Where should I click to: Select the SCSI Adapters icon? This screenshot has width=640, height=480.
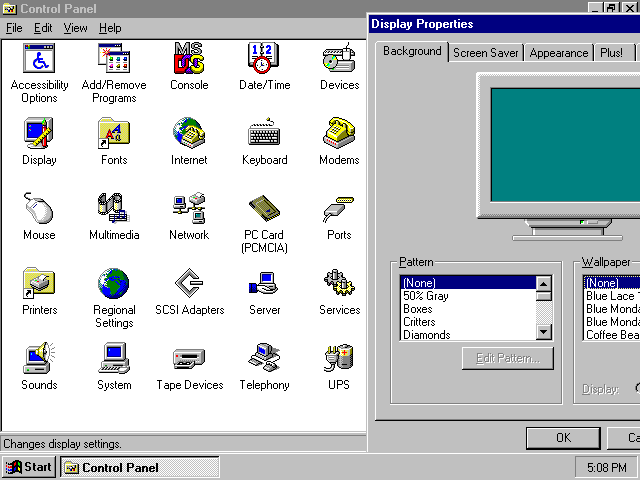189,283
